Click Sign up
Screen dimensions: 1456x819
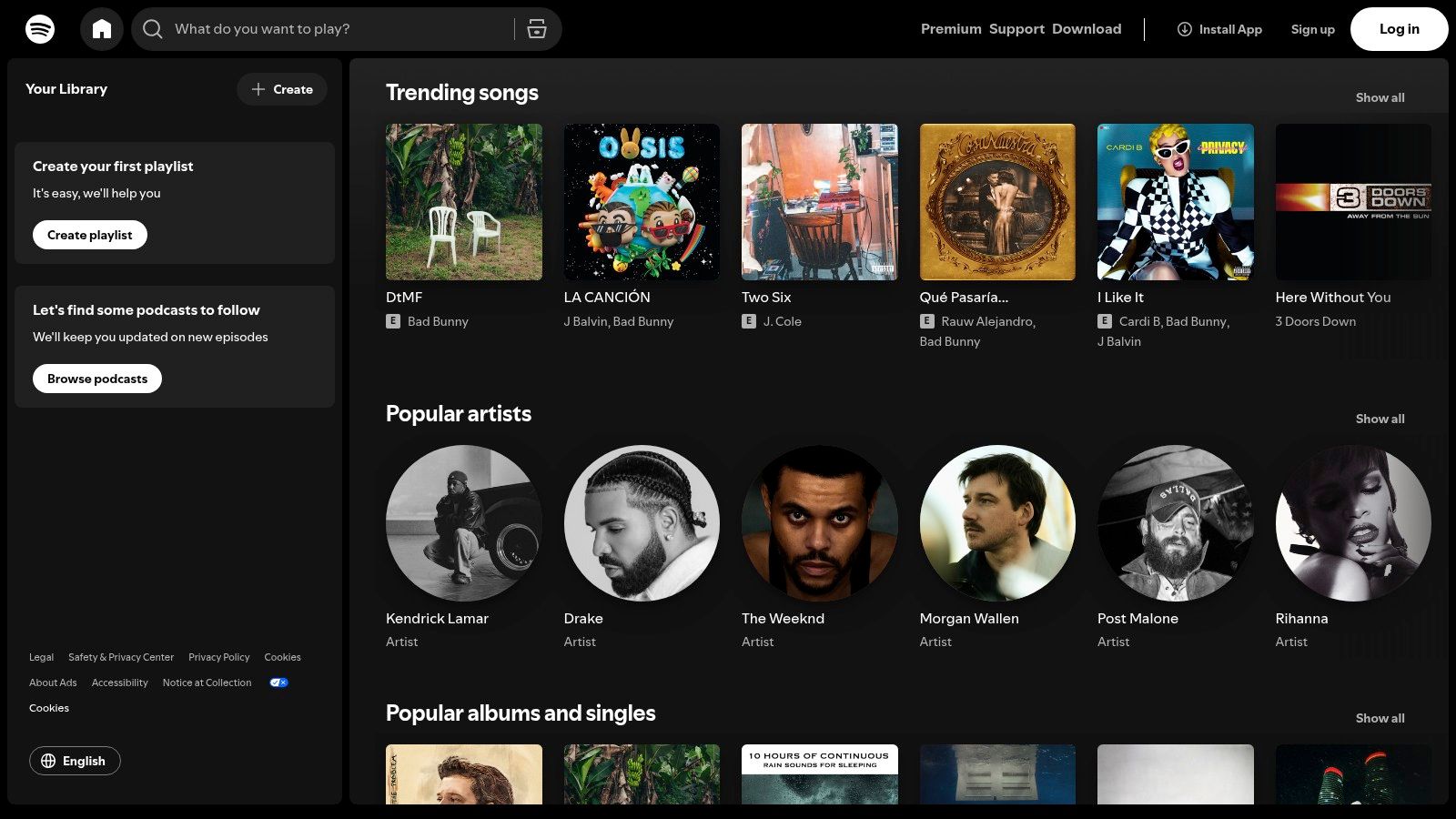click(1312, 29)
